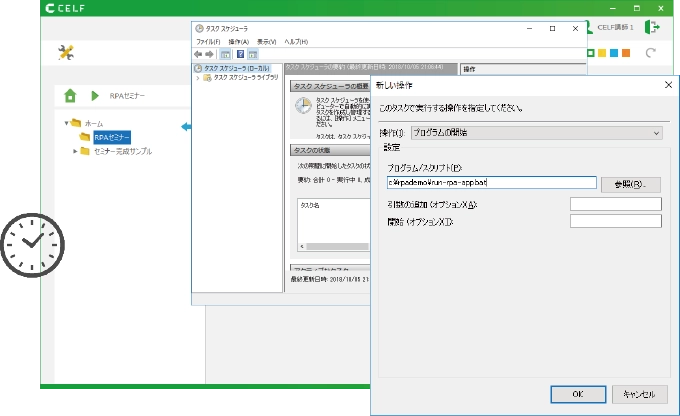Click タスク スケジューラ ライブラリ folder icon
Viewport: 680px width, 416px height.
coord(207,78)
